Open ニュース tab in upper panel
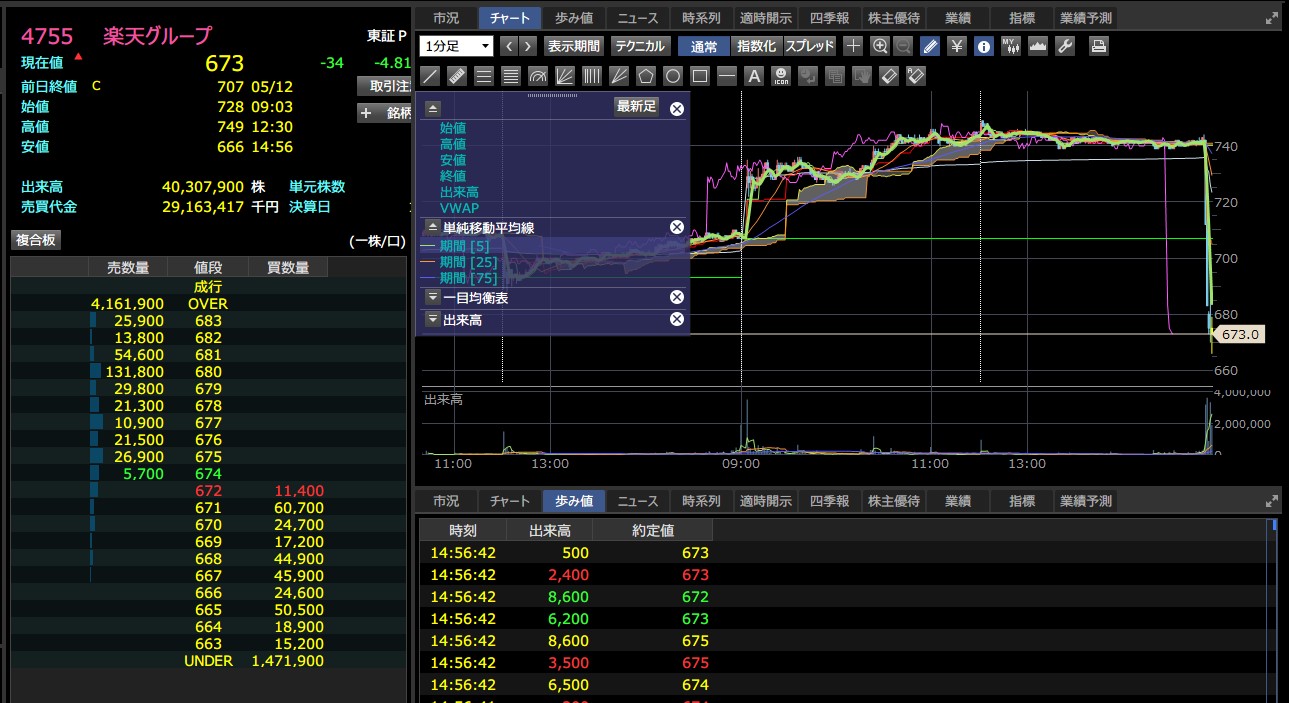The image size is (1289, 703). (638, 18)
